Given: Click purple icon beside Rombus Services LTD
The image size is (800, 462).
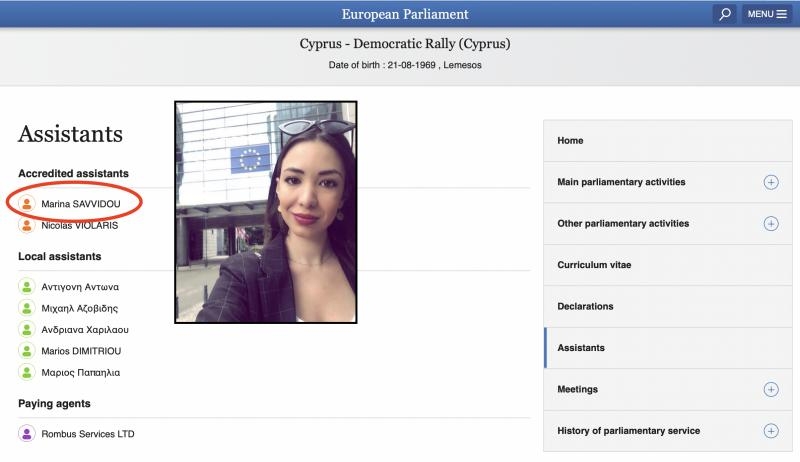Looking at the screenshot, I should point(27,434).
